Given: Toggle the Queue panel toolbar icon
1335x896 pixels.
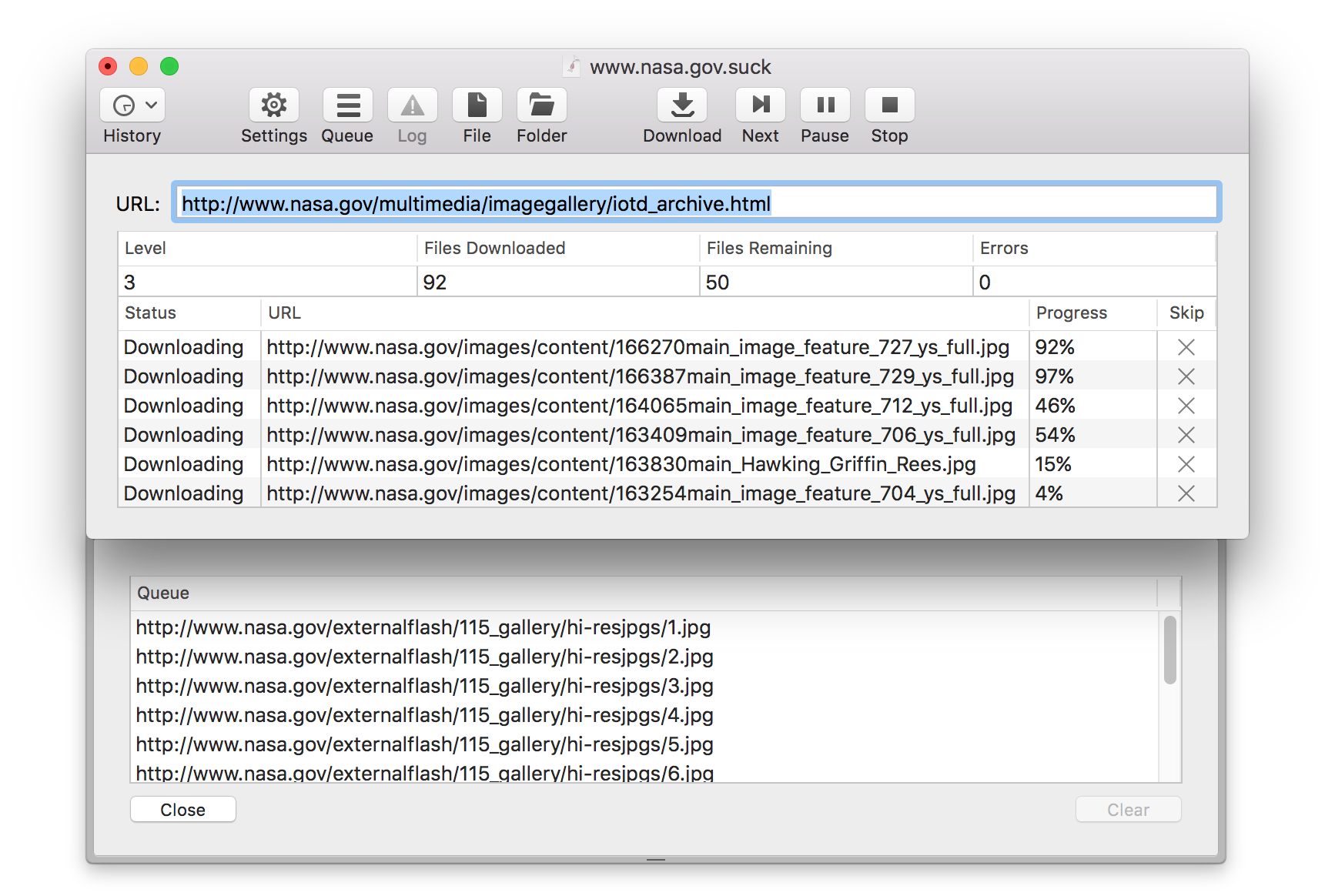Looking at the screenshot, I should tap(347, 105).
